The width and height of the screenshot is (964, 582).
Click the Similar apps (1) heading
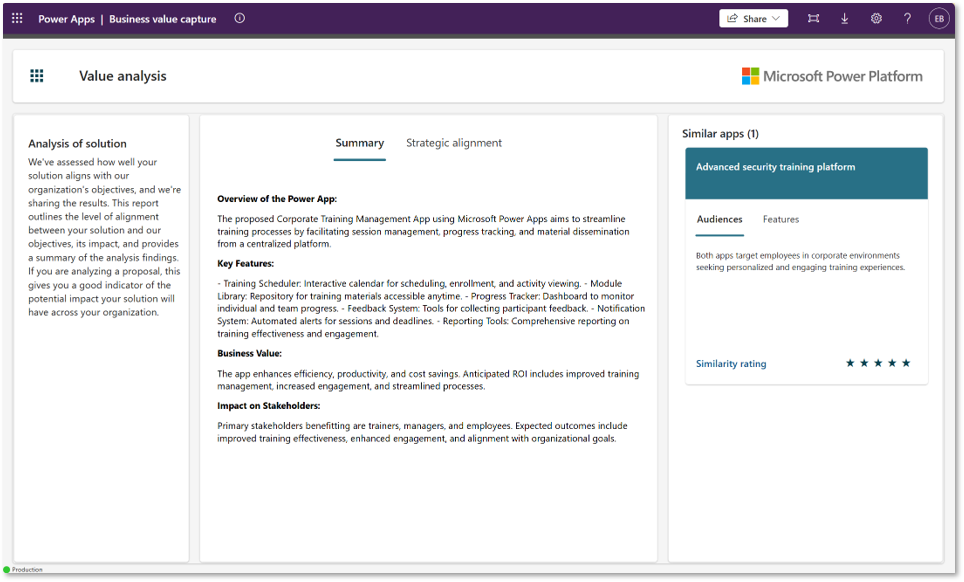coord(720,134)
